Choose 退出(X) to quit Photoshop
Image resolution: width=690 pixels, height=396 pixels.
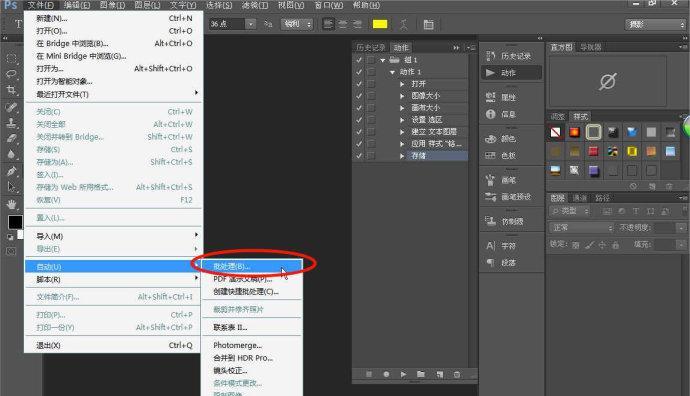click(114, 345)
